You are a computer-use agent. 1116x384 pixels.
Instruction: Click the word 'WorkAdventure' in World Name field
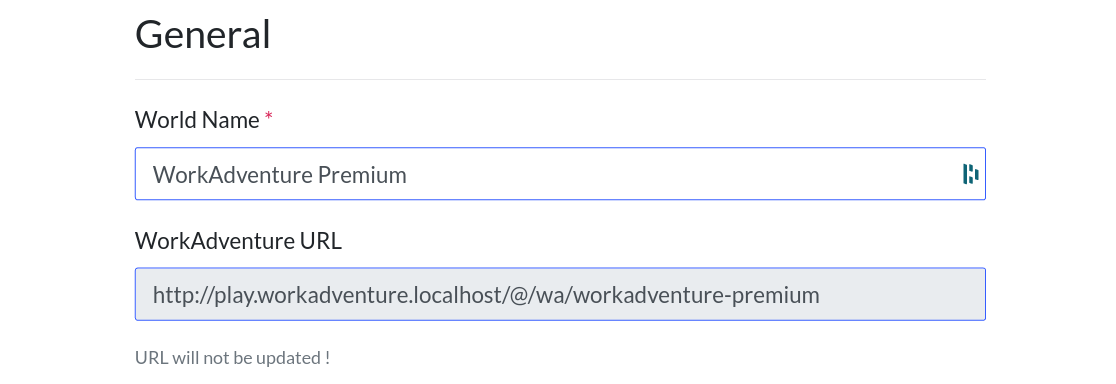pyautogui.click(x=233, y=174)
